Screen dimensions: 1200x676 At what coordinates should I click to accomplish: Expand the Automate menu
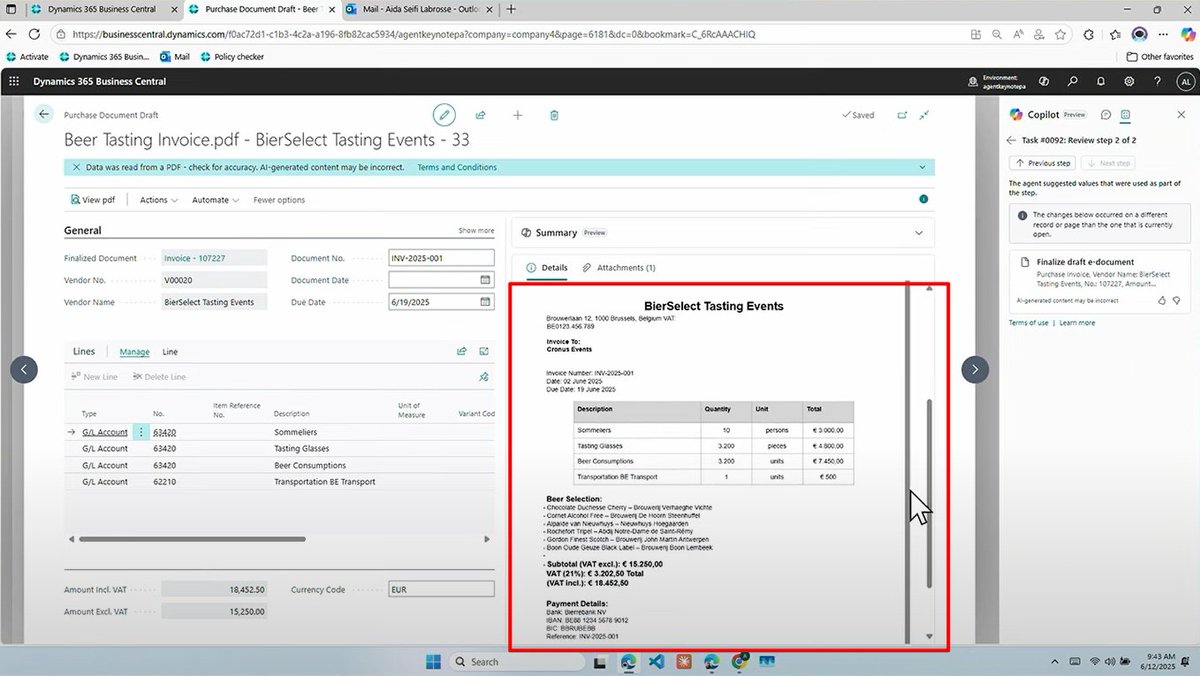[x=216, y=200]
